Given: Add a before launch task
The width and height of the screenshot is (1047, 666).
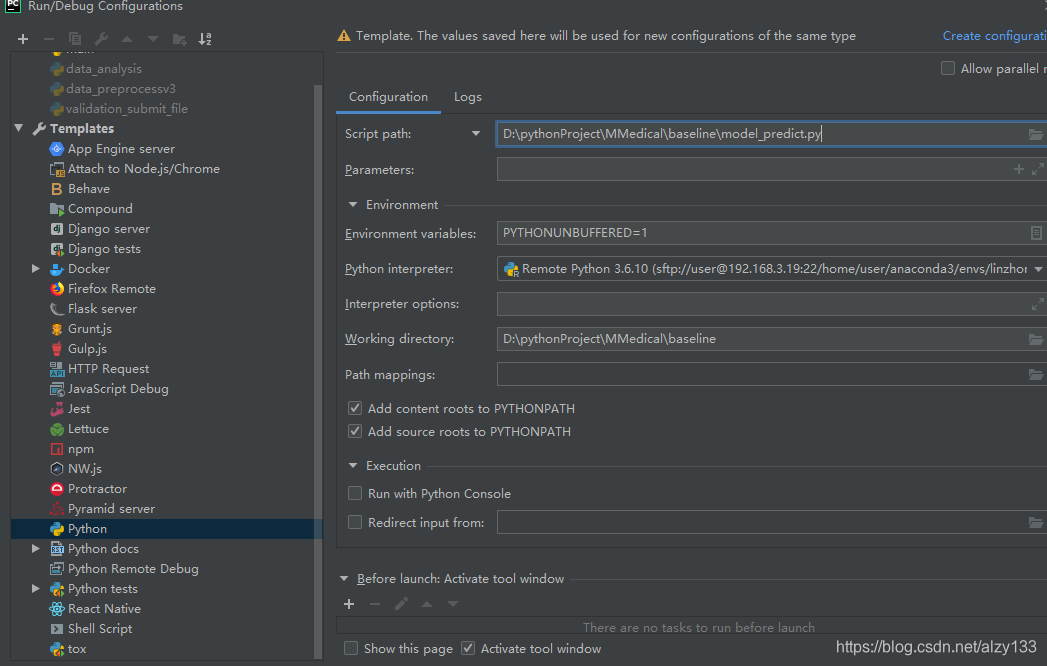Looking at the screenshot, I should (349, 604).
